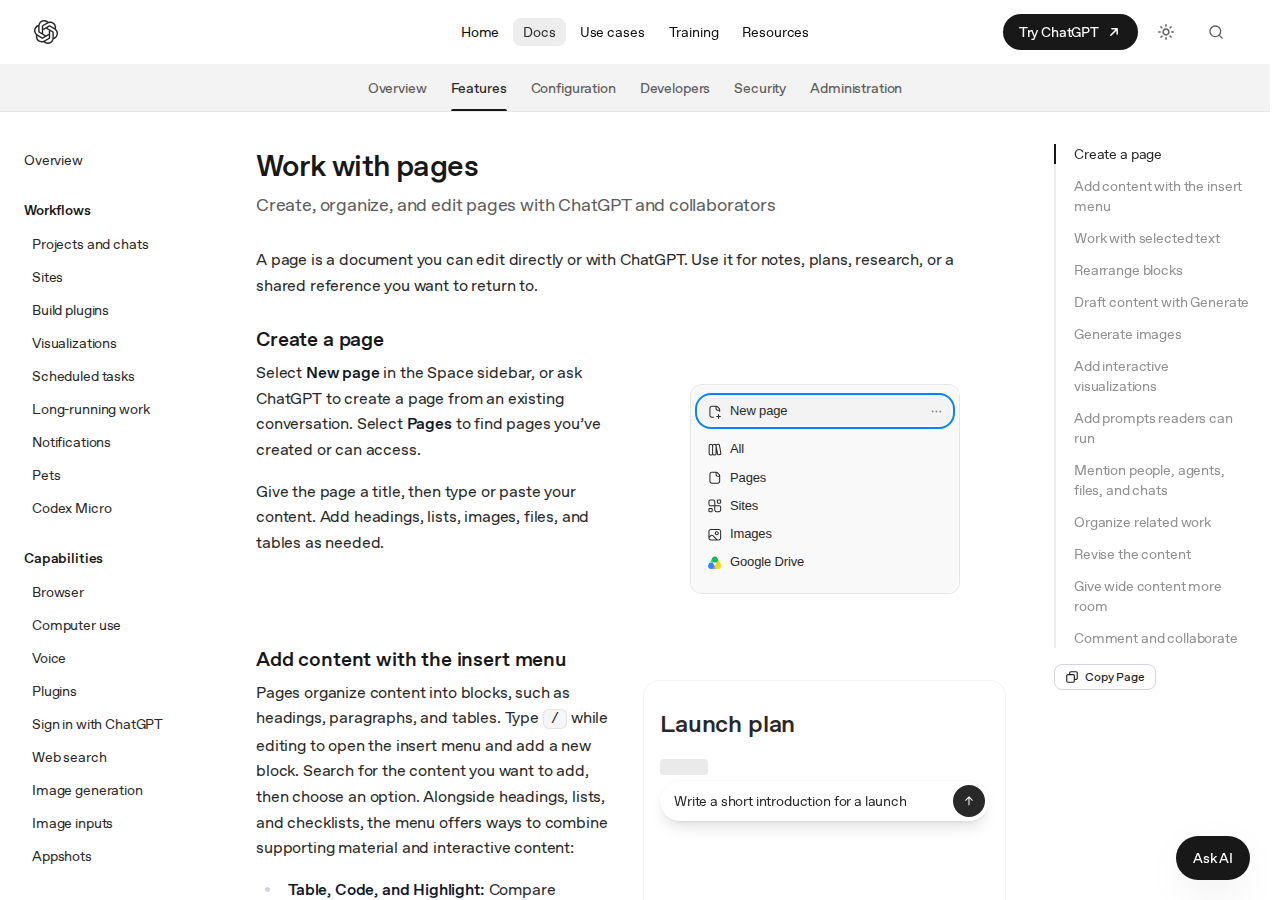Open Codex Micro in sidebar
The height and width of the screenshot is (900, 1280).
tap(72, 508)
